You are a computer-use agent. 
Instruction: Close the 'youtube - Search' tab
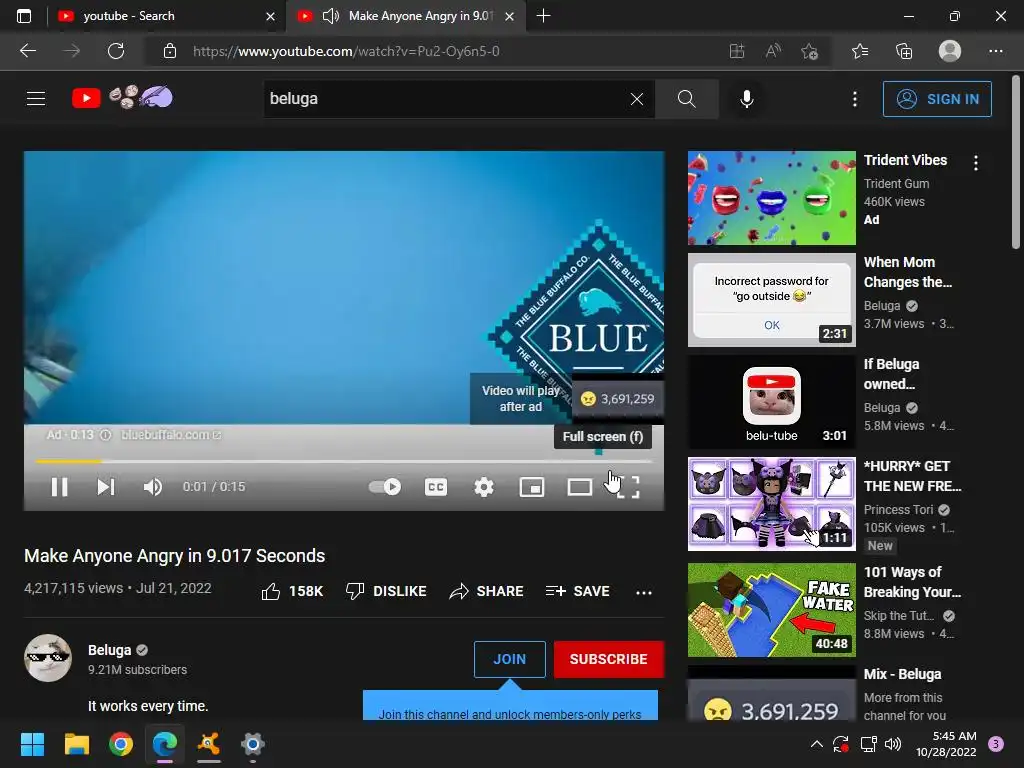(270, 16)
